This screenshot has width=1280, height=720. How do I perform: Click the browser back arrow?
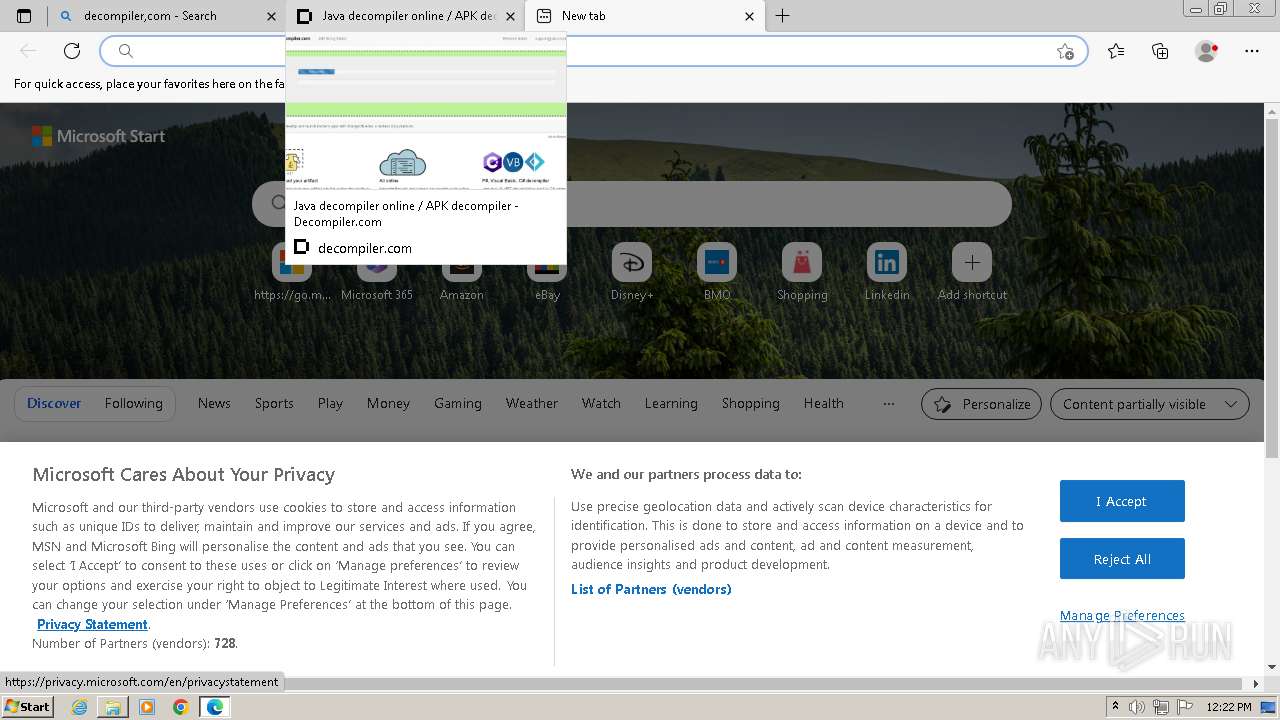pos(28,51)
